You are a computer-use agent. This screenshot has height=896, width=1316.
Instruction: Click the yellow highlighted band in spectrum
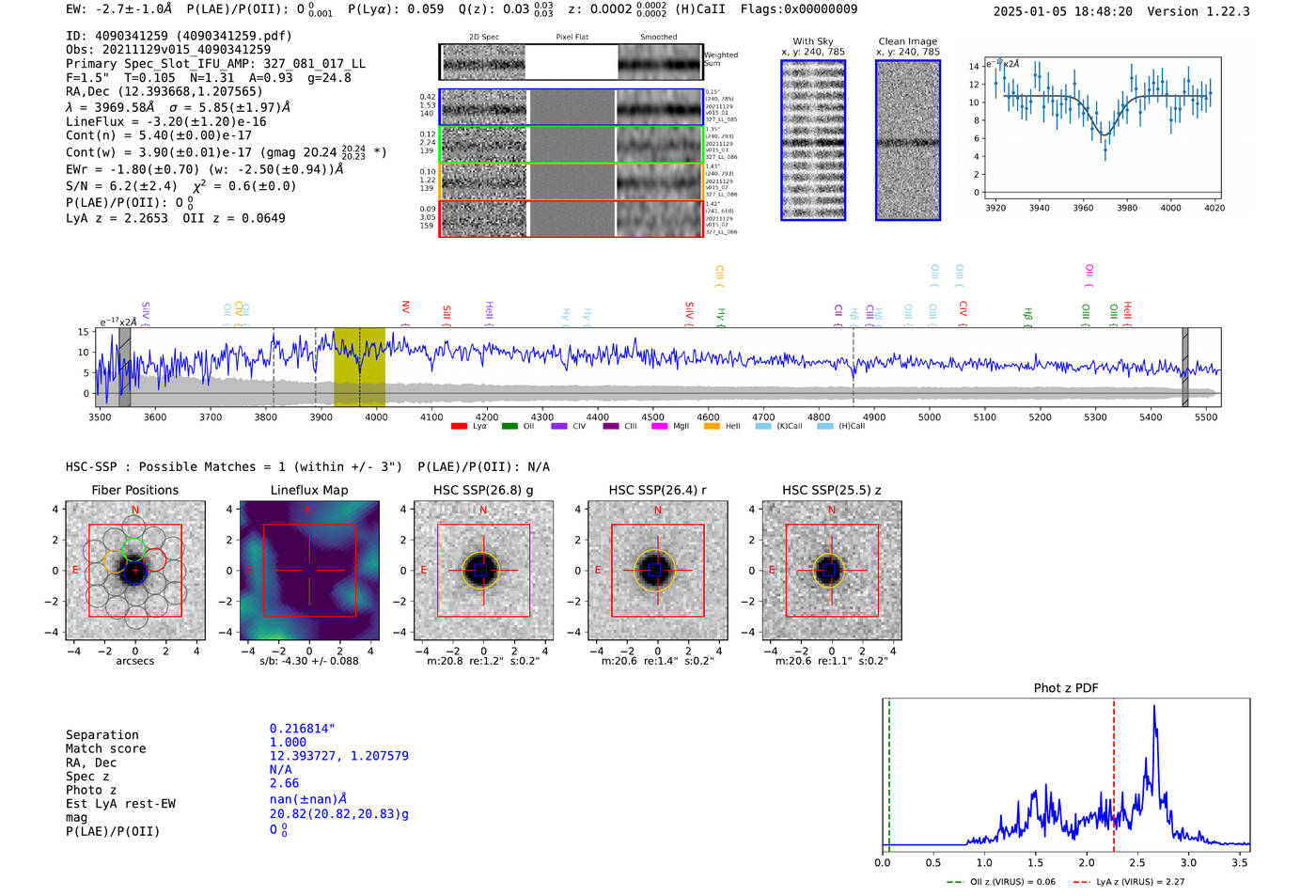[359, 367]
